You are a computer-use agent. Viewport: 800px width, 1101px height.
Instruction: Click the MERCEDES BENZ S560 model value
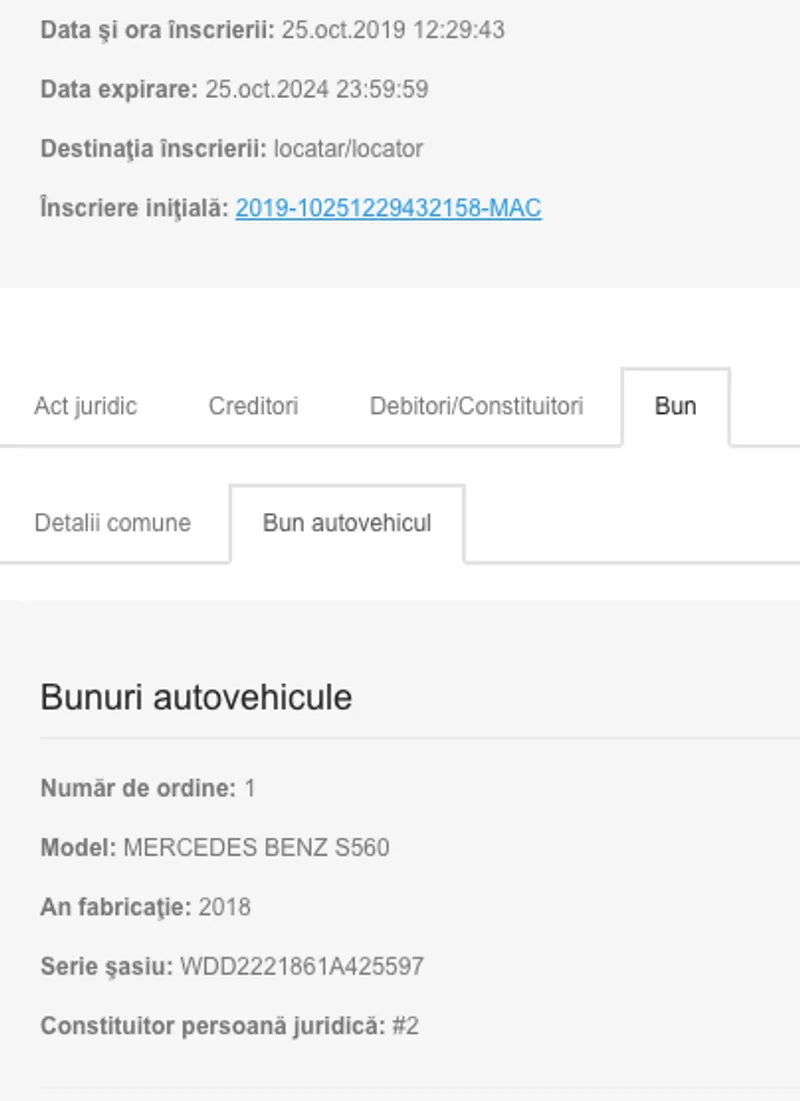click(256, 848)
